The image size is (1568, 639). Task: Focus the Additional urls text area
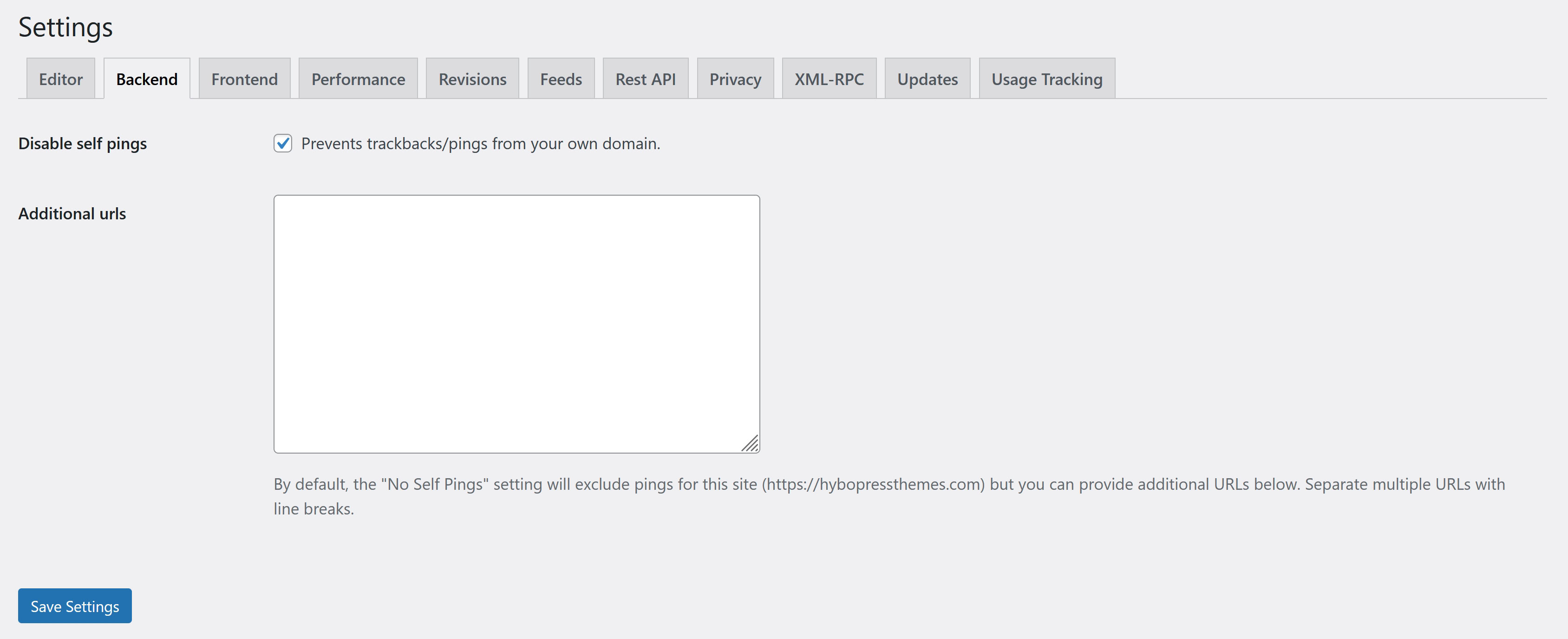pos(516,323)
